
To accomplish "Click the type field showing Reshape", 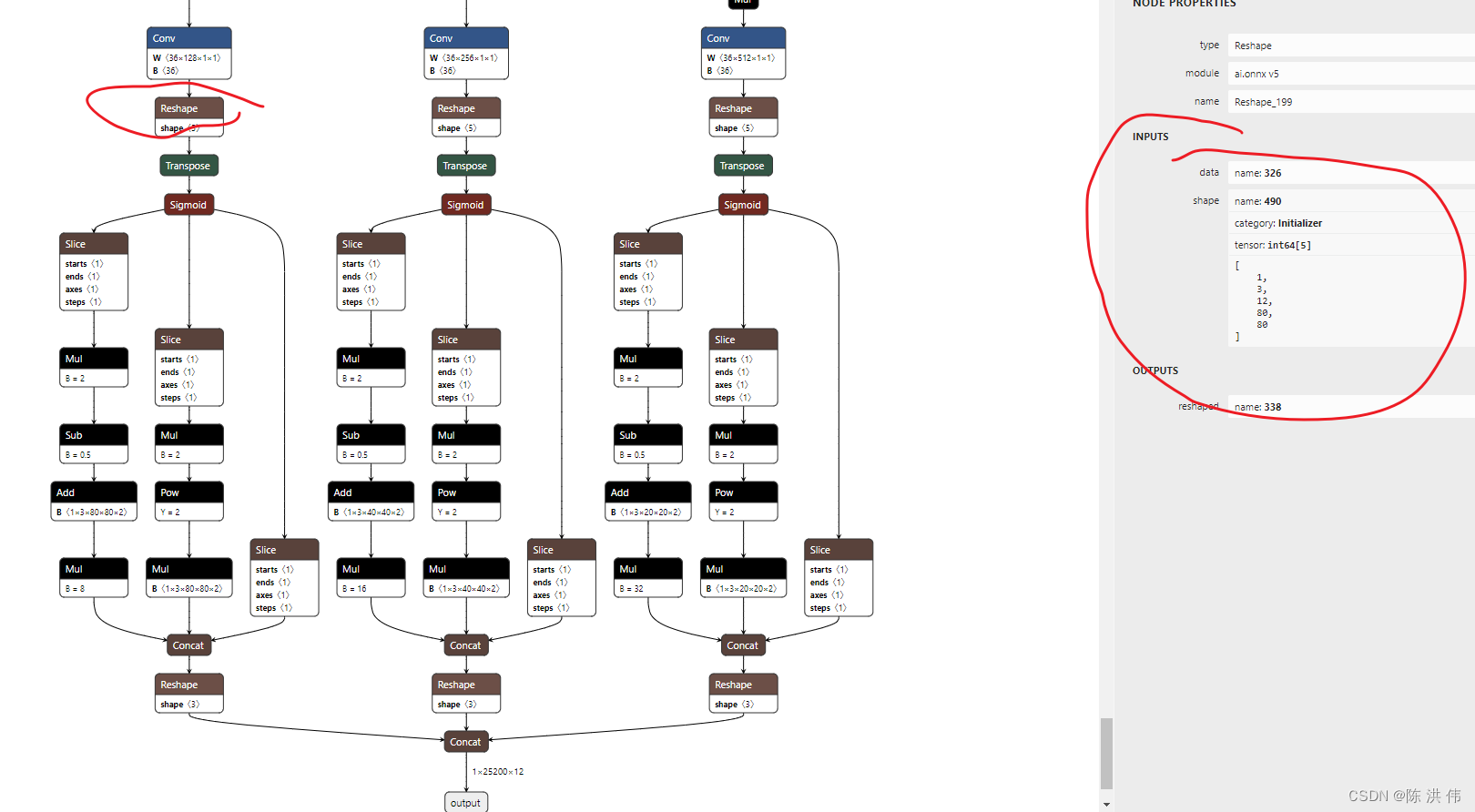I will coord(1351,46).
